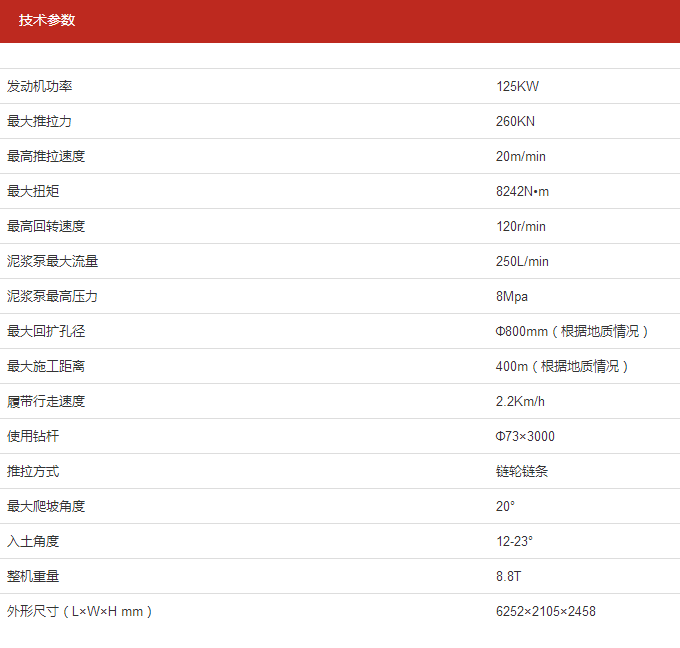Select the 260KN value cell
680x648 pixels.
516,121
